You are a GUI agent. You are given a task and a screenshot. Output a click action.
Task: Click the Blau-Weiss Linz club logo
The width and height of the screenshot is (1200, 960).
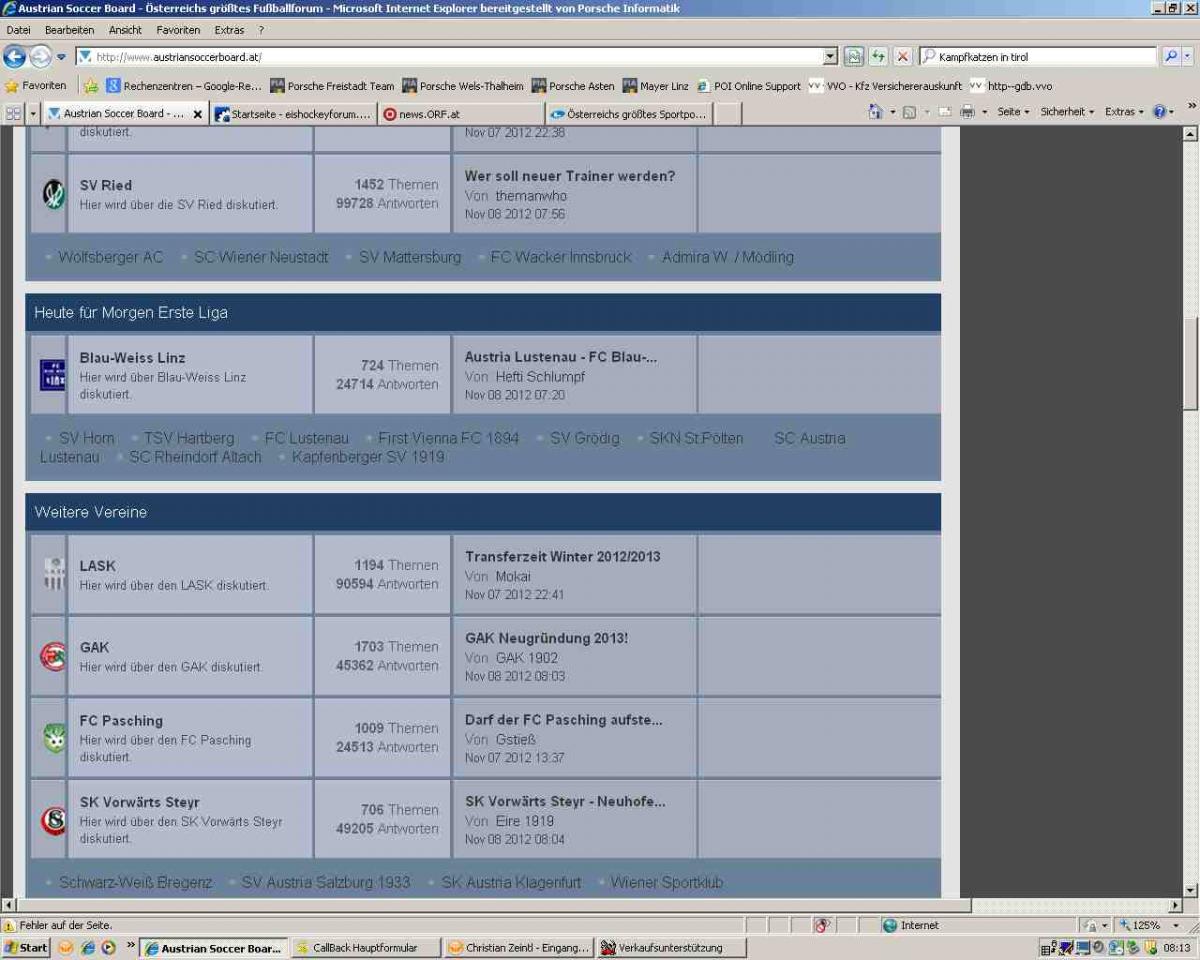pyautogui.click(x=52, y=375)
